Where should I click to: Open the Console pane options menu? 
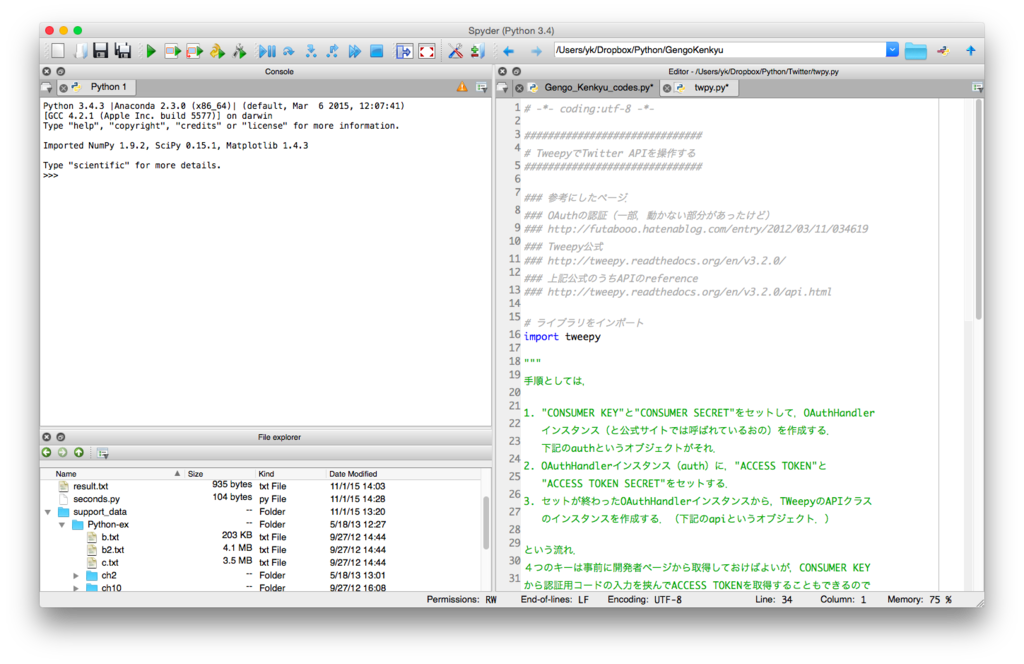click(x=481, y=87)
